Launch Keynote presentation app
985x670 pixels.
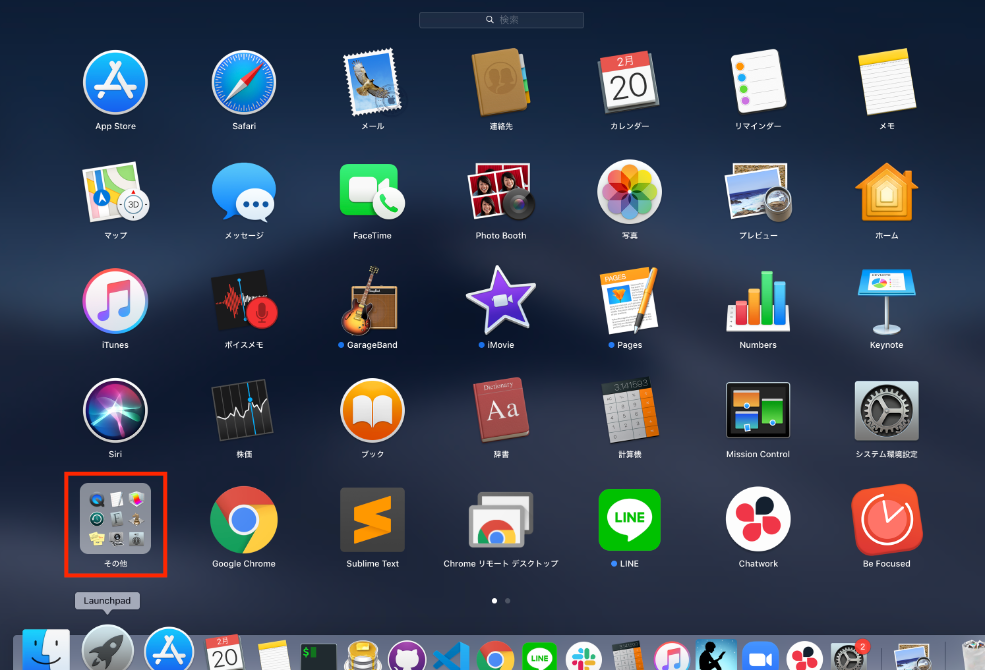pyautogui.click(x=886, y=301)
